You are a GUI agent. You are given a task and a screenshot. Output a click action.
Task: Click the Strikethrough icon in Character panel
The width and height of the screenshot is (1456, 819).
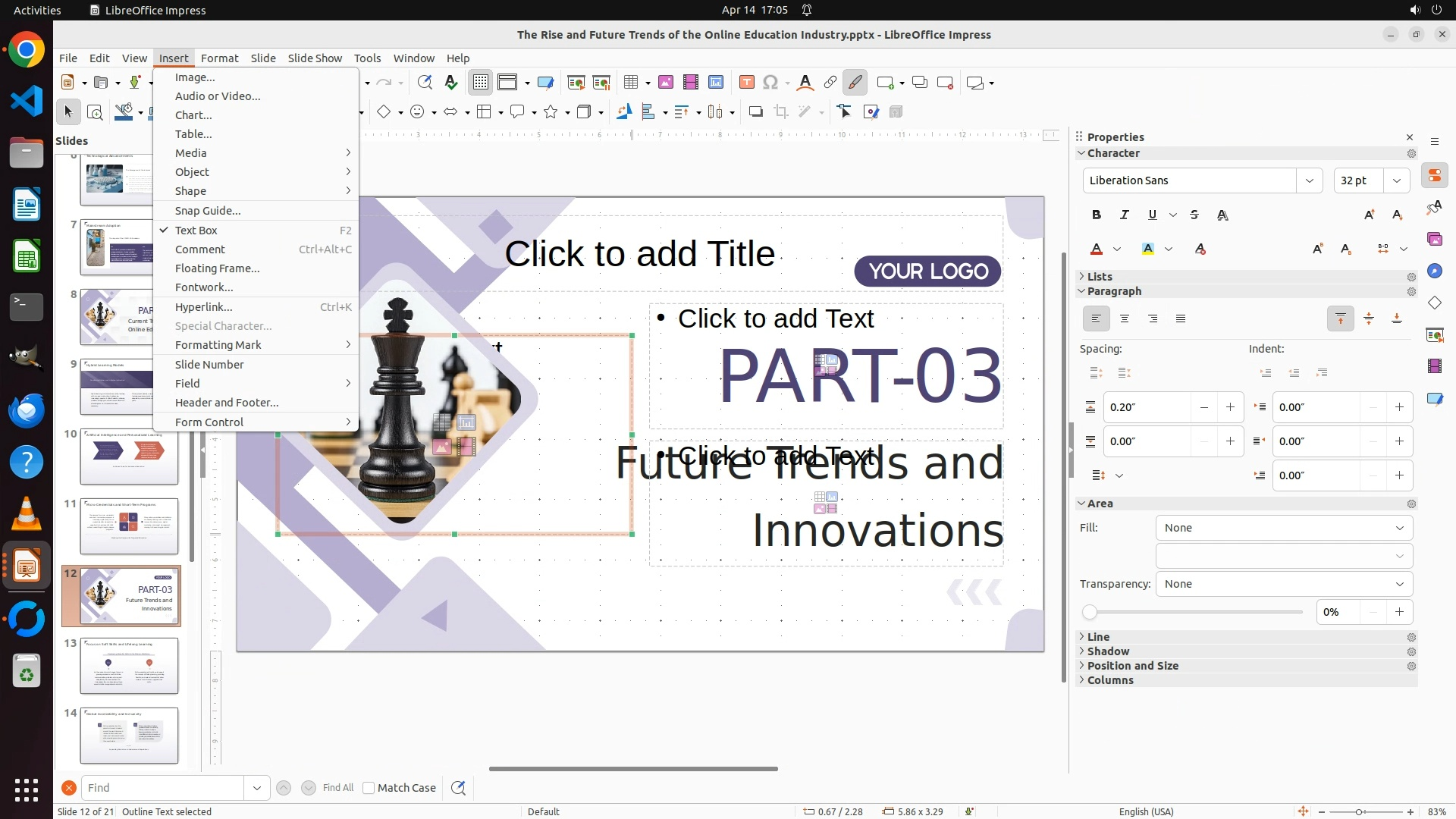point(1194,215)
